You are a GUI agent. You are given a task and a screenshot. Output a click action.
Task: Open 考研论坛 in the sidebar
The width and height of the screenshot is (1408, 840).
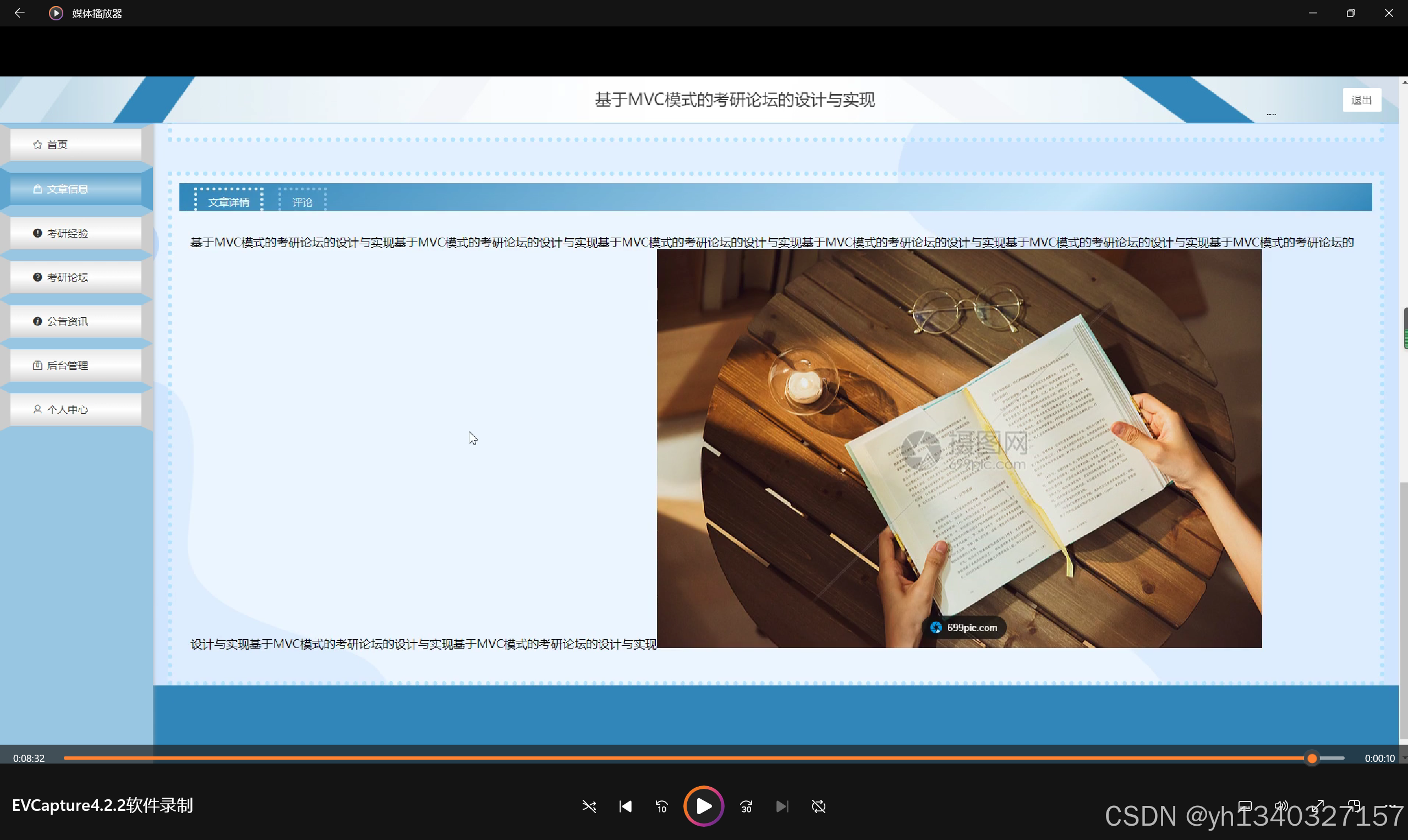coord(75,277)
